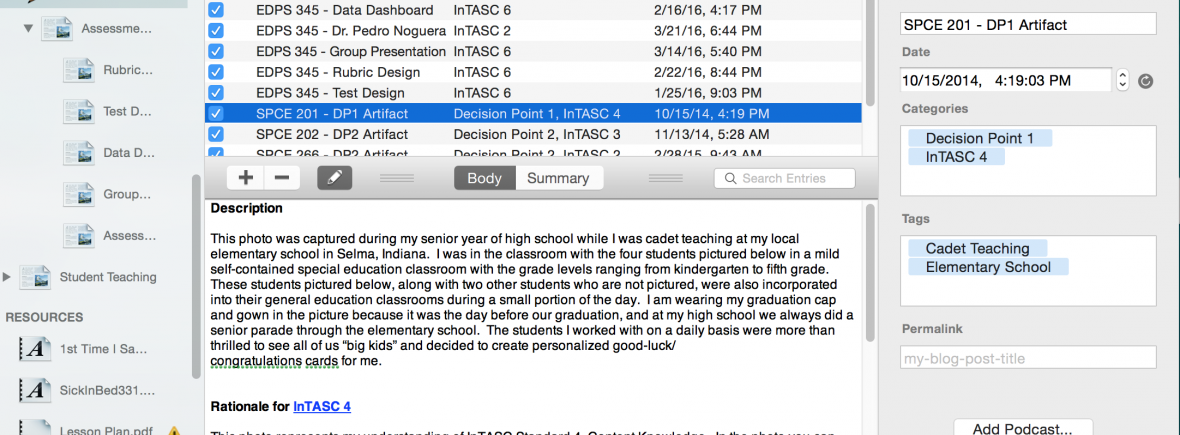Open the 1st Time I Sa... resource icon
This screenshot has width=1180, height=435.
pyautogui.click(x=36, y=349)
